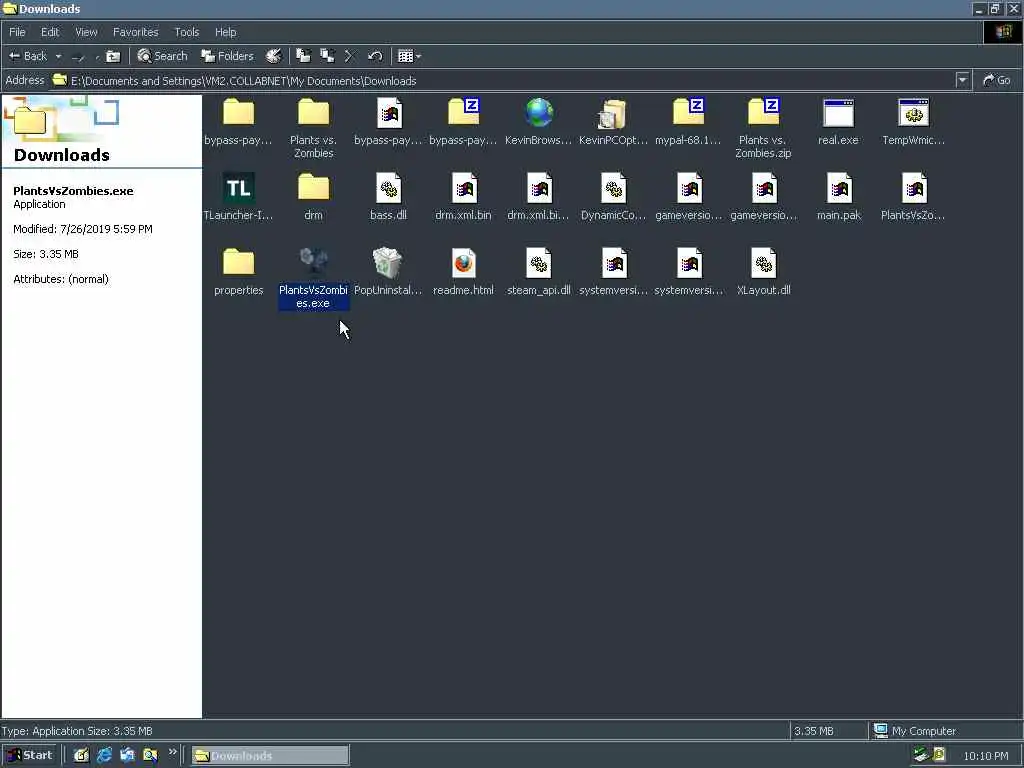
Task: Select the KevinPCOpt installer file
Action: 613,122
